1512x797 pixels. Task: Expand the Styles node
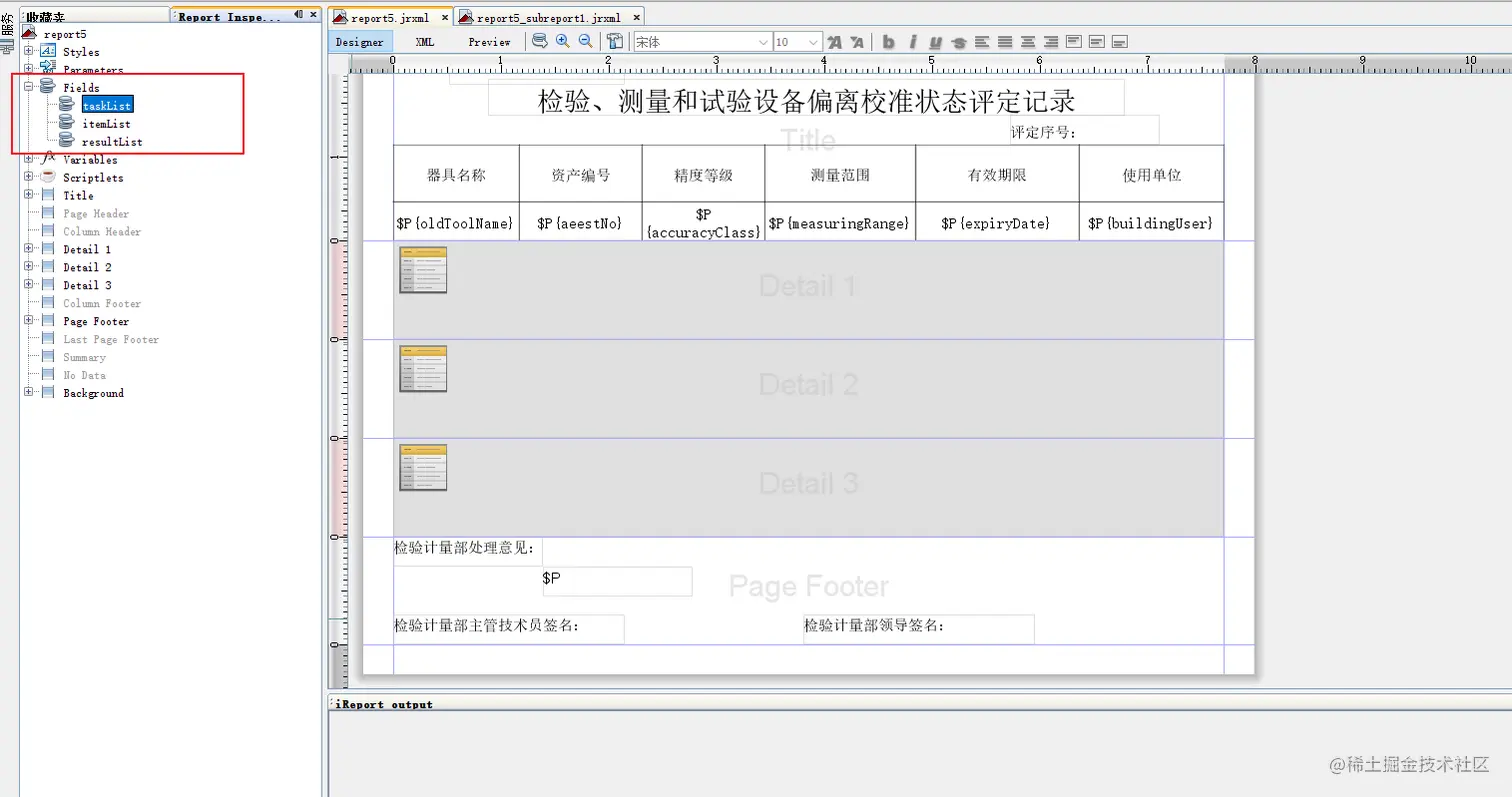pos(30,51)
